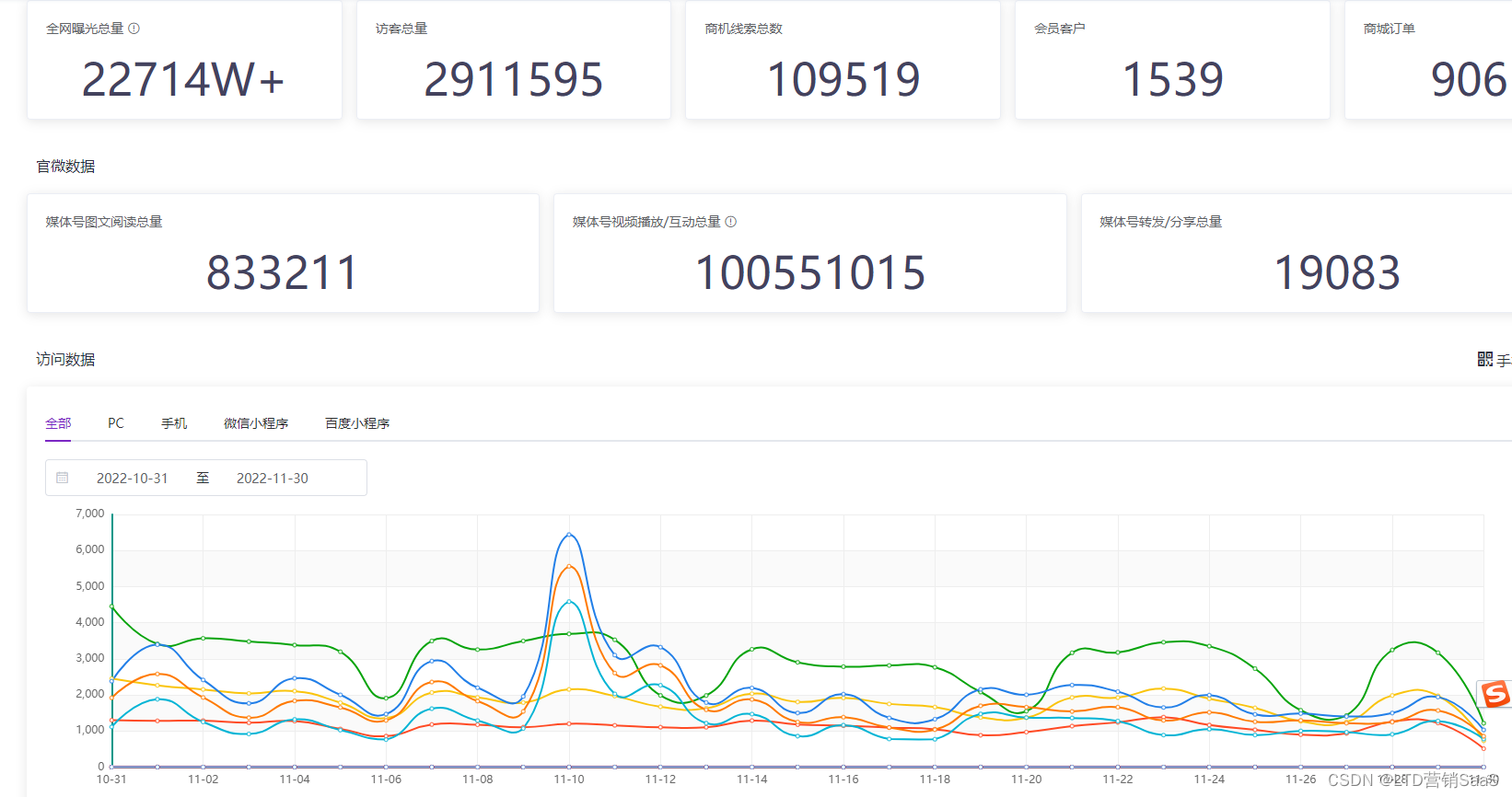This screenshot has height=797, width=1512.
Task: Click start date 2022-10-31 field
Action: point(133,479)
